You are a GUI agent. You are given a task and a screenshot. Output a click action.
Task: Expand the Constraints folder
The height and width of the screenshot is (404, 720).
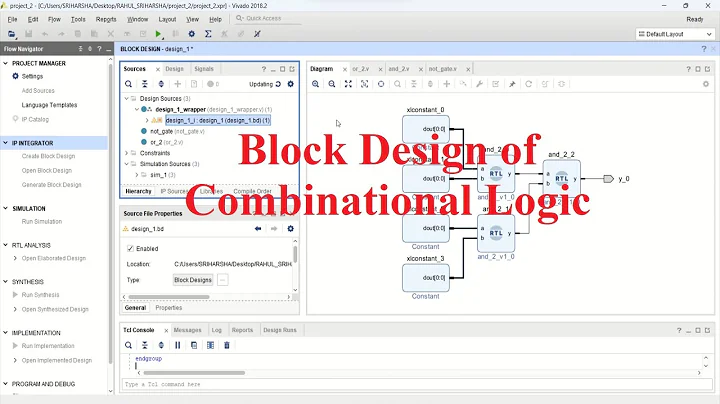pos(127,153)
